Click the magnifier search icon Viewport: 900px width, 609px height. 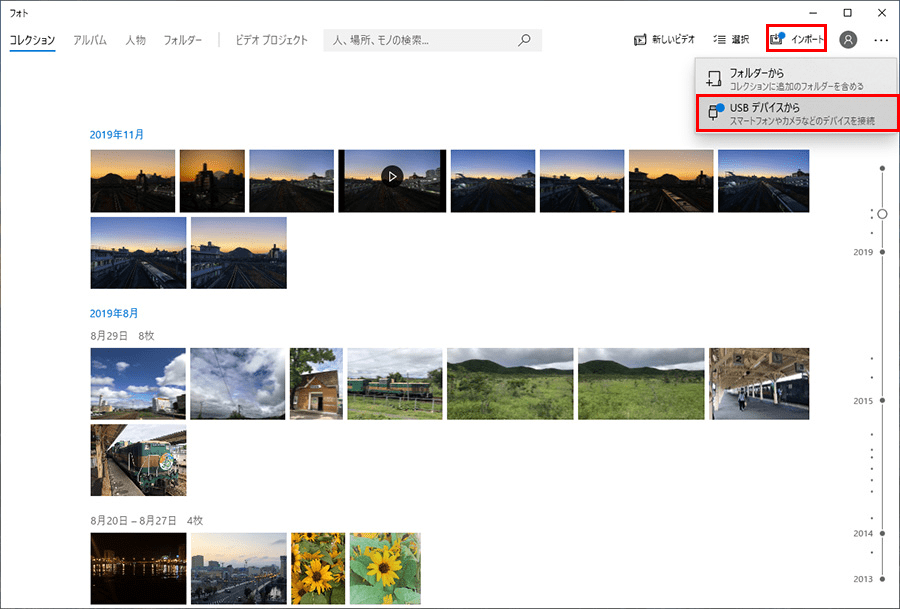click(524, 40)
